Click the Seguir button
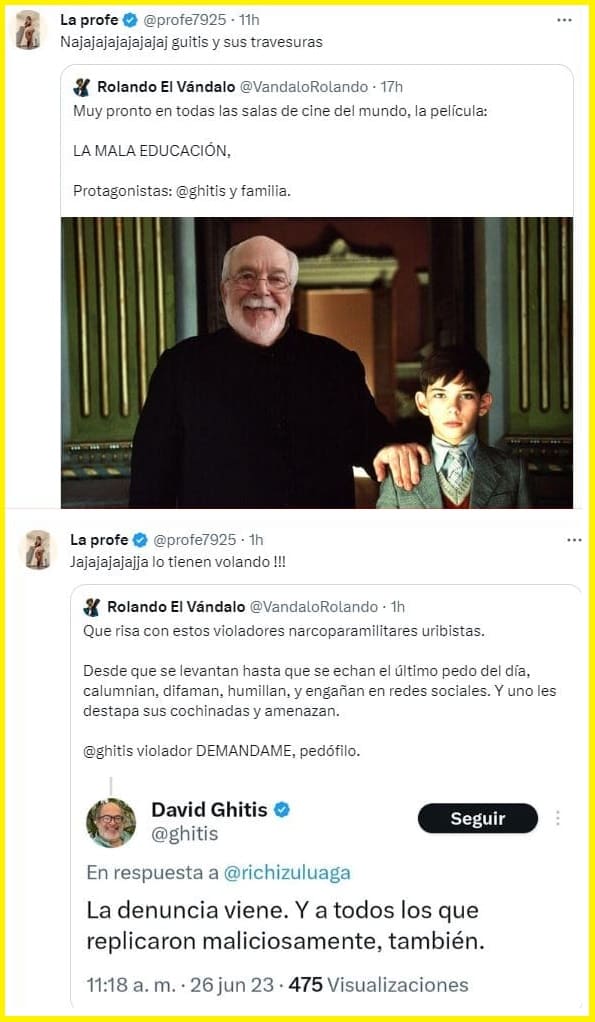595x1022 pixels. click(x=478, y=818)
